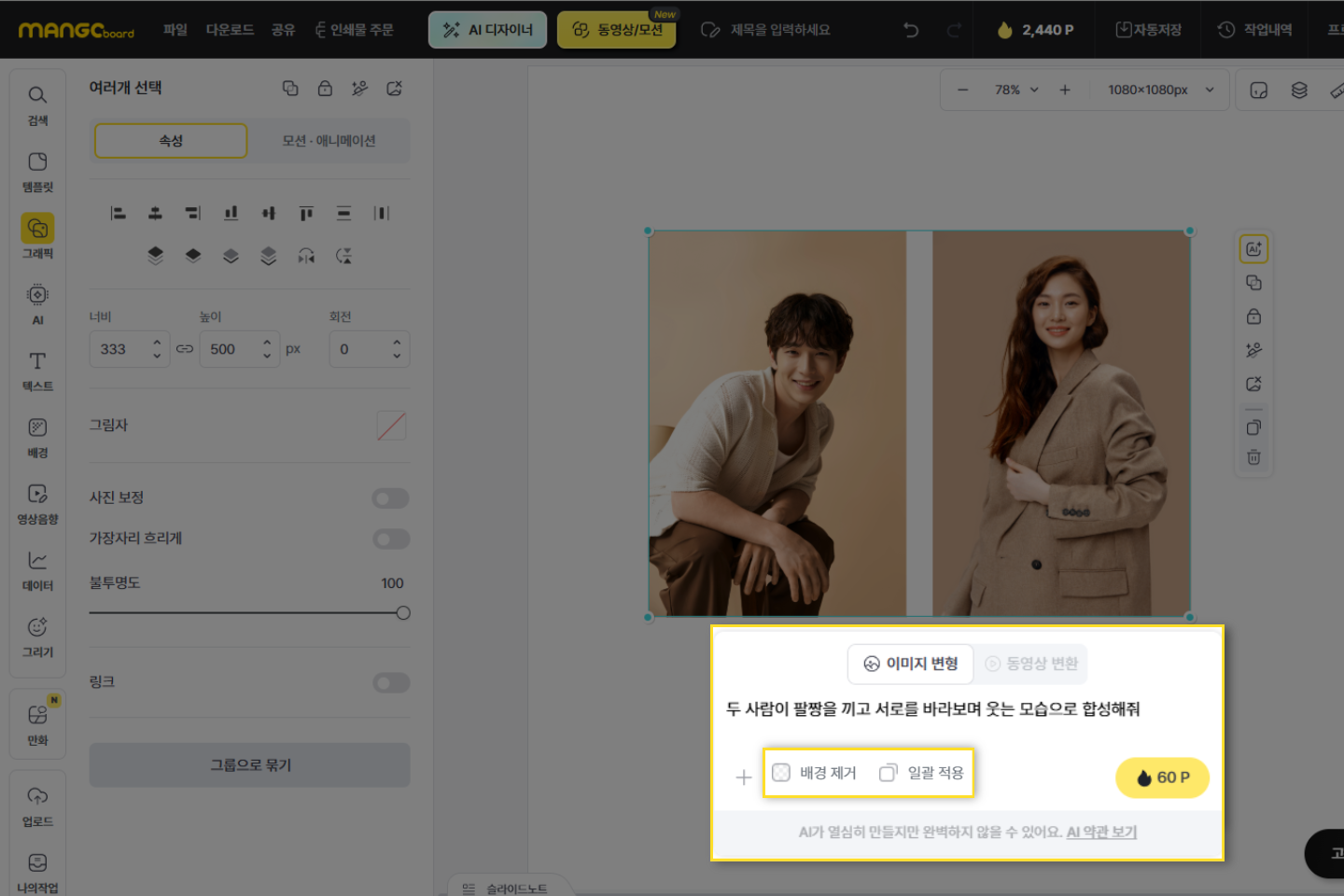1344x896 pixels.
Task: Open the 텍스트 text tool in sidebar
Action: click(37, 371)
